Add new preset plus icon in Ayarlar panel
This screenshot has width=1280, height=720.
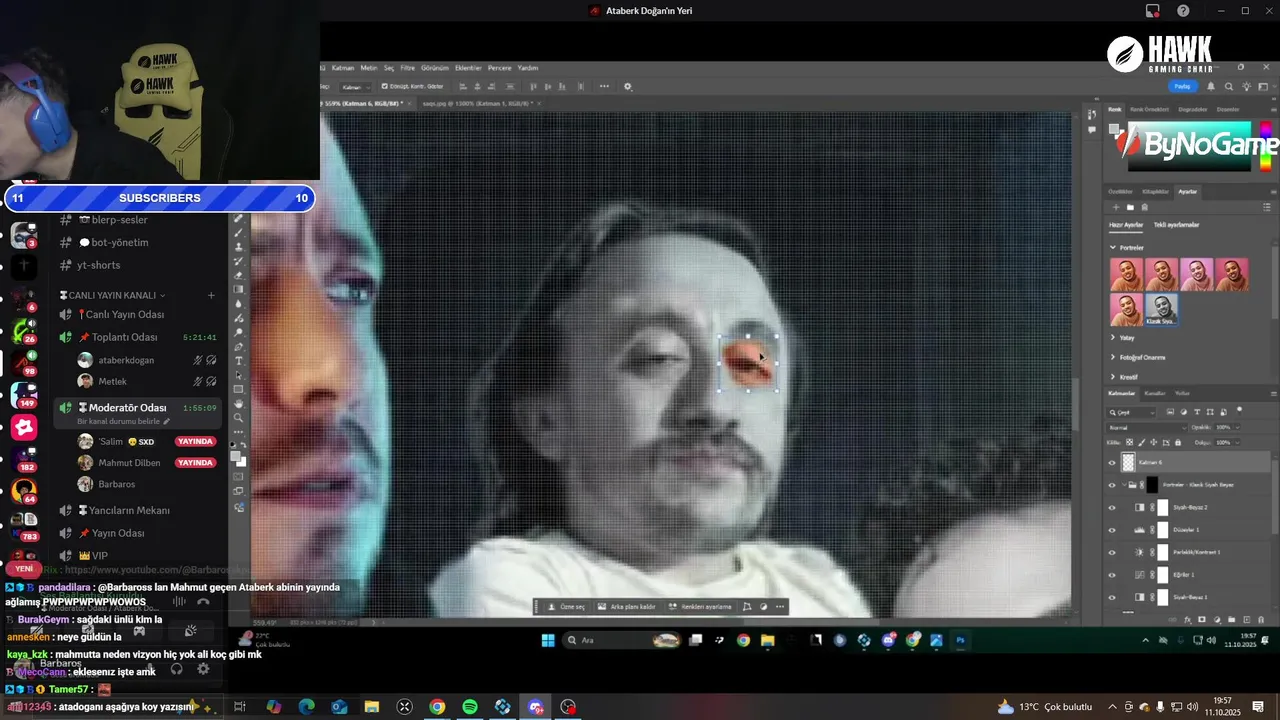tap(1116, 208)
